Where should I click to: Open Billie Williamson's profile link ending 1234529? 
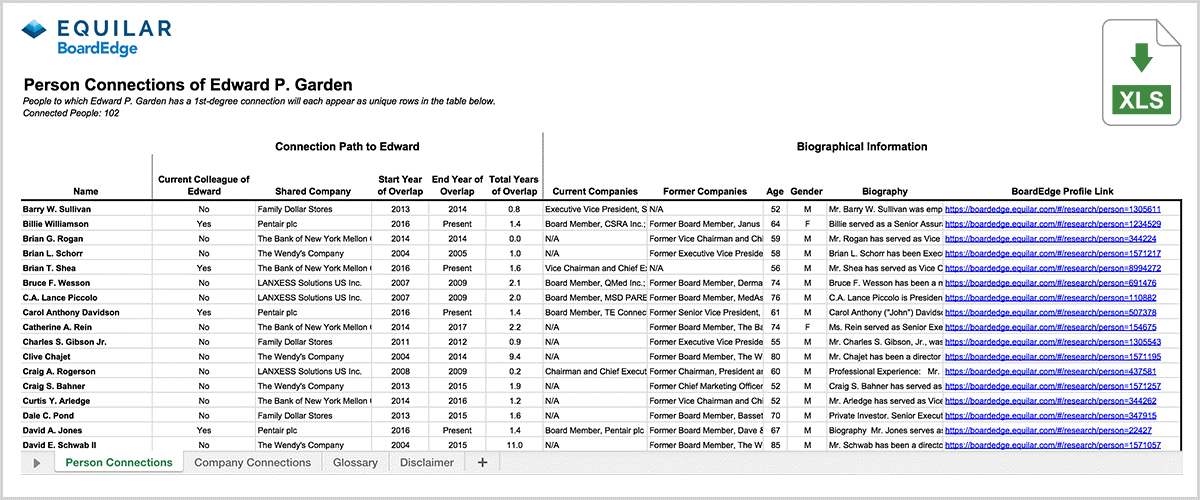(x=1053, y=224)
